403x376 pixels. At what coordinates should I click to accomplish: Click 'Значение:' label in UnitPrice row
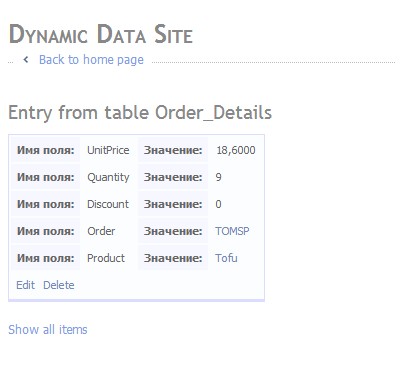pyautogui.click(x=173, y=150)
